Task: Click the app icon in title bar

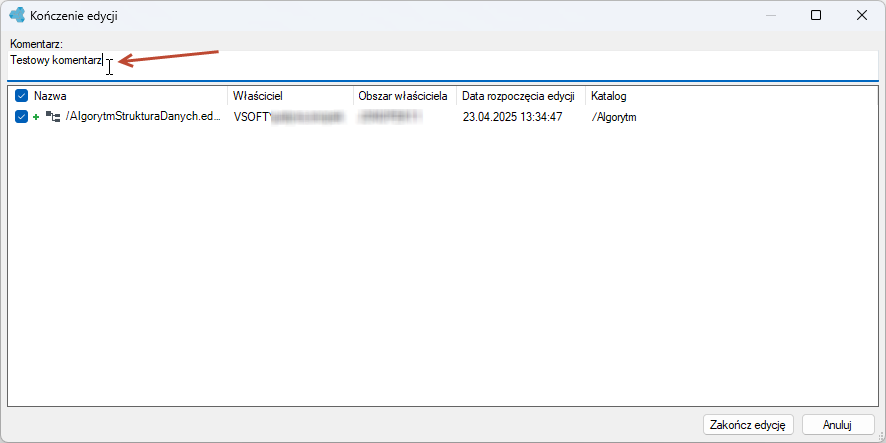Action: point(17,15)
